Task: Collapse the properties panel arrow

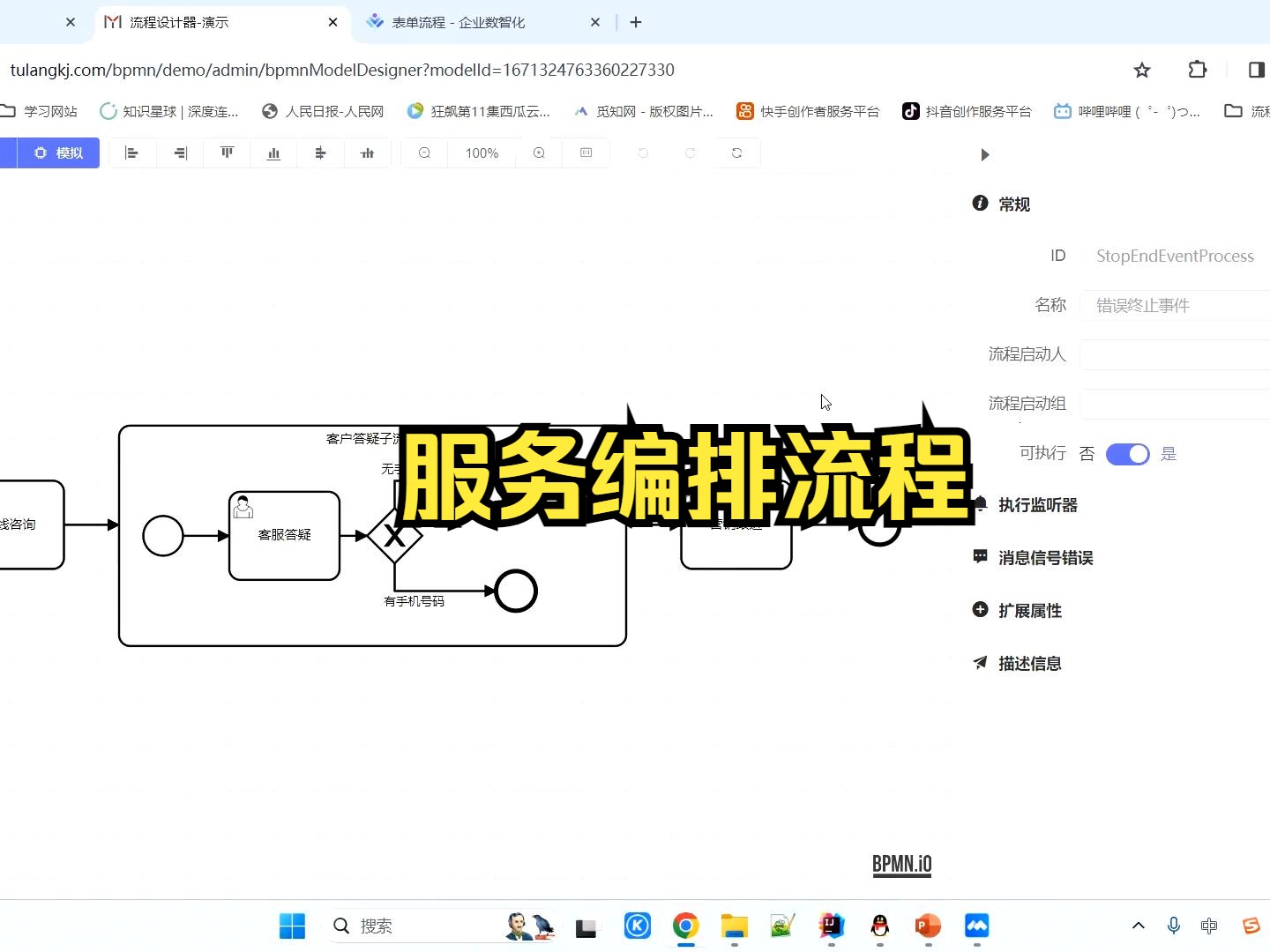Action: tap(985, 155)
